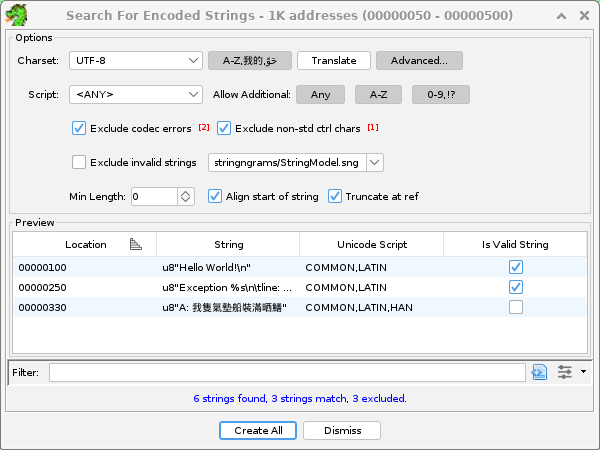The width and height of the screenshot is (600, 450).
Task: Toggle Exclude non-std ctrl chars checkbox
Action: click(224, 128)
